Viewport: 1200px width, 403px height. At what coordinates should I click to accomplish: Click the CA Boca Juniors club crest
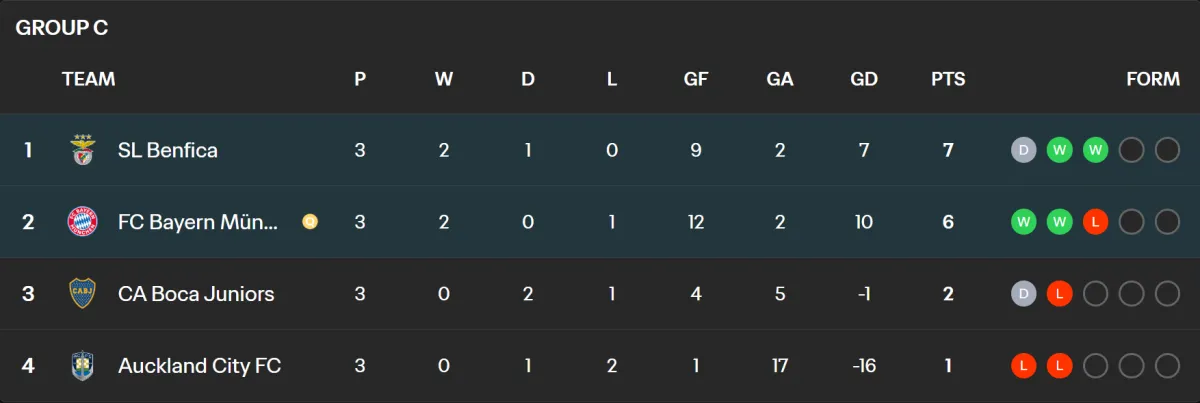(82, 294)
